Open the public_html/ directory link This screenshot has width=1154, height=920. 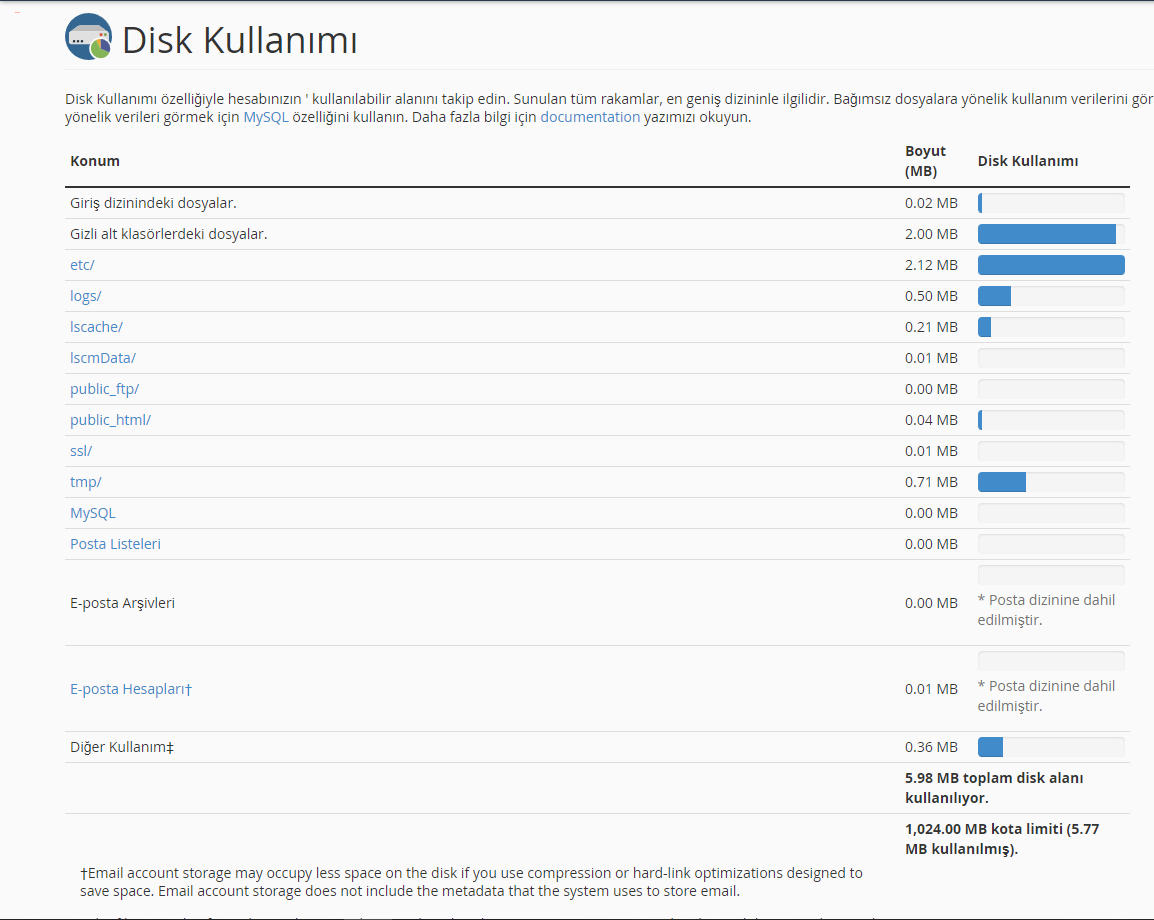click(x=110, y=420)
